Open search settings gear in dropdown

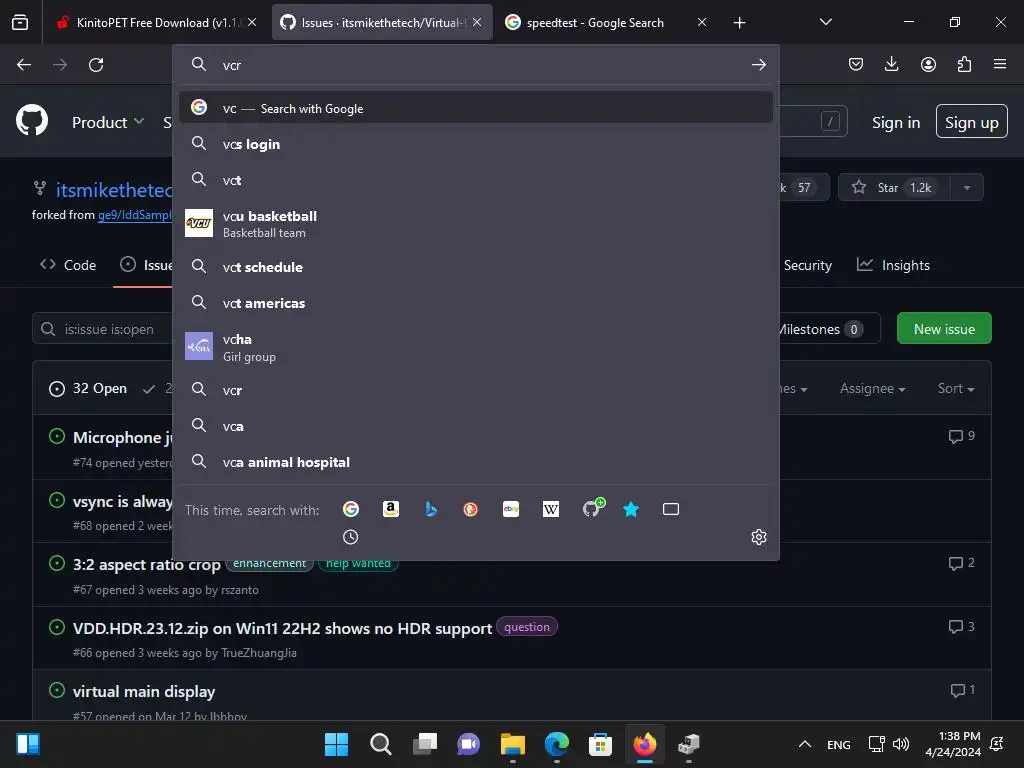pos(758,537)
